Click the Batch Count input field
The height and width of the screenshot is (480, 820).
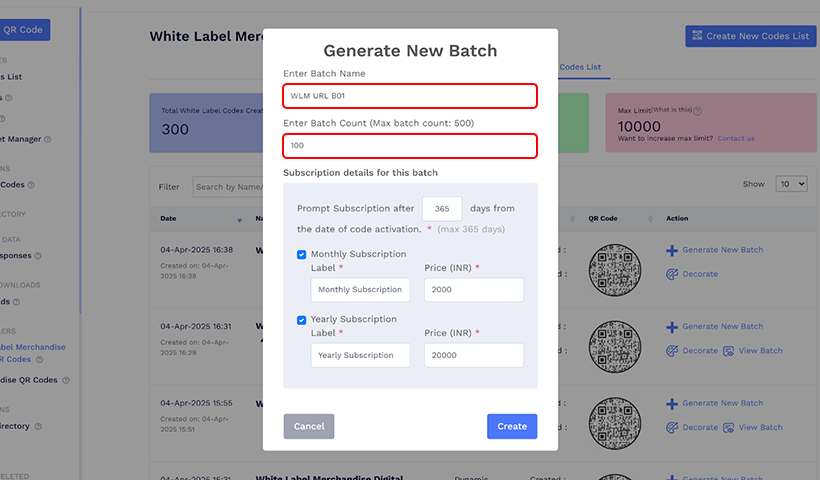click(x=410, y=146)
